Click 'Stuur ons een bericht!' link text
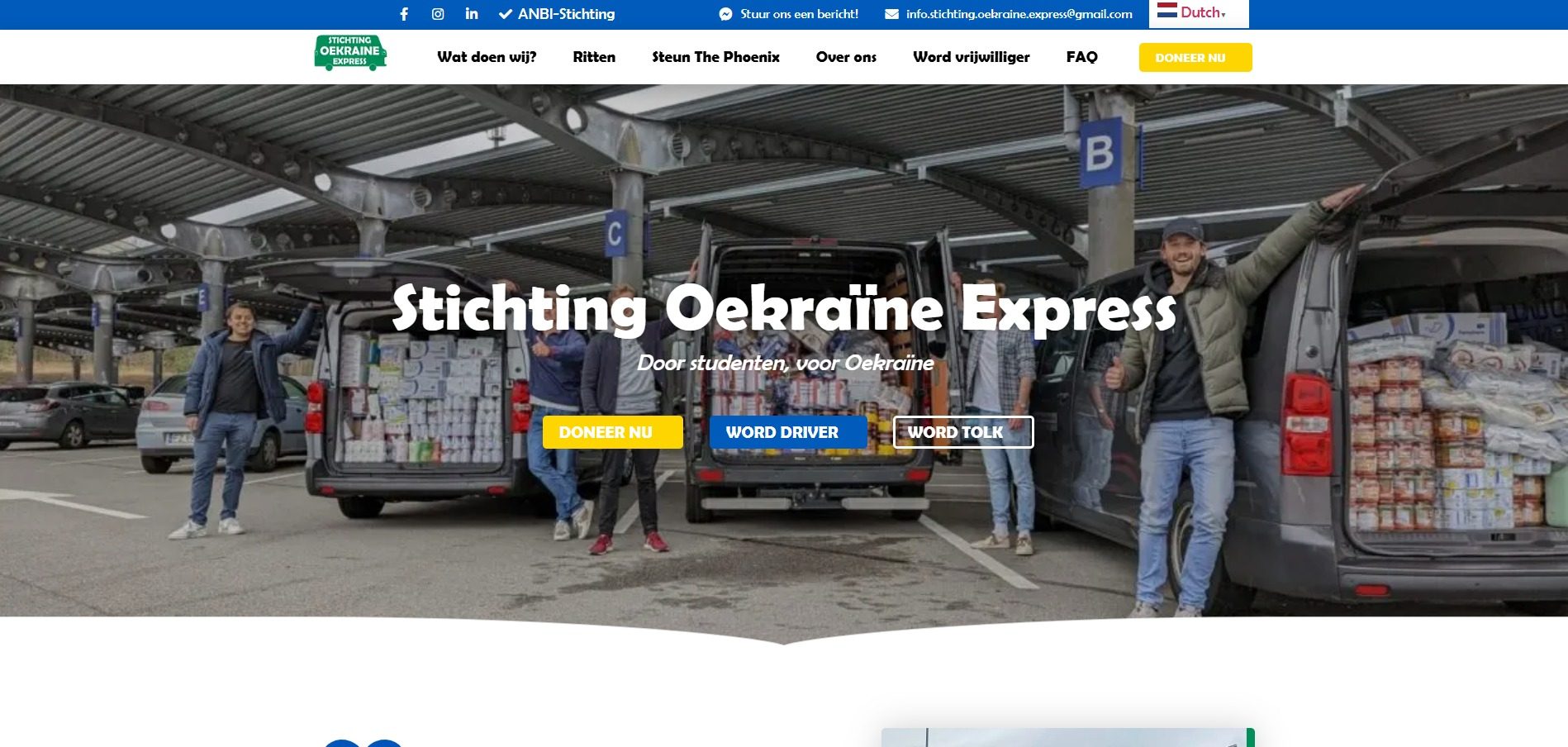Image resolution: width=1568 pixels, height=747 pixels. coord(799,14)
